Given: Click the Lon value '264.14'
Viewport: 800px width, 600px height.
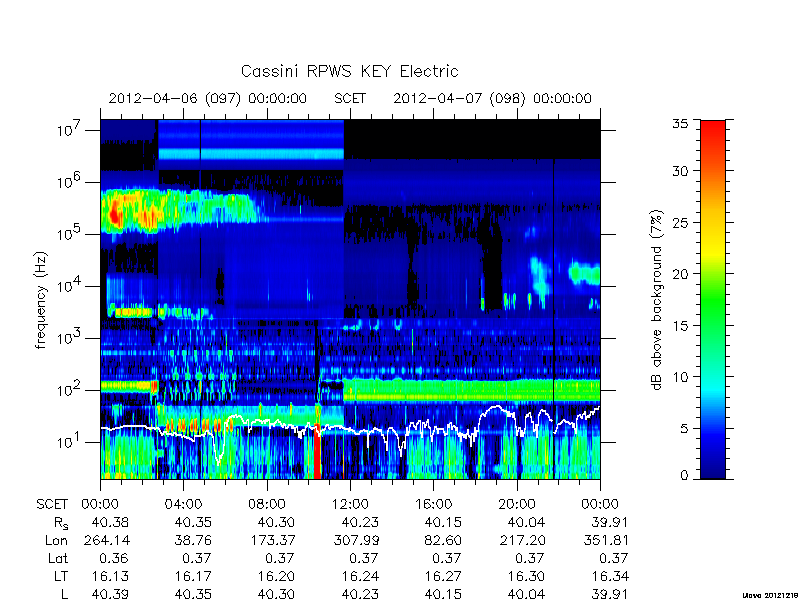Looking at the screenshot, I should tap(106, 540).
